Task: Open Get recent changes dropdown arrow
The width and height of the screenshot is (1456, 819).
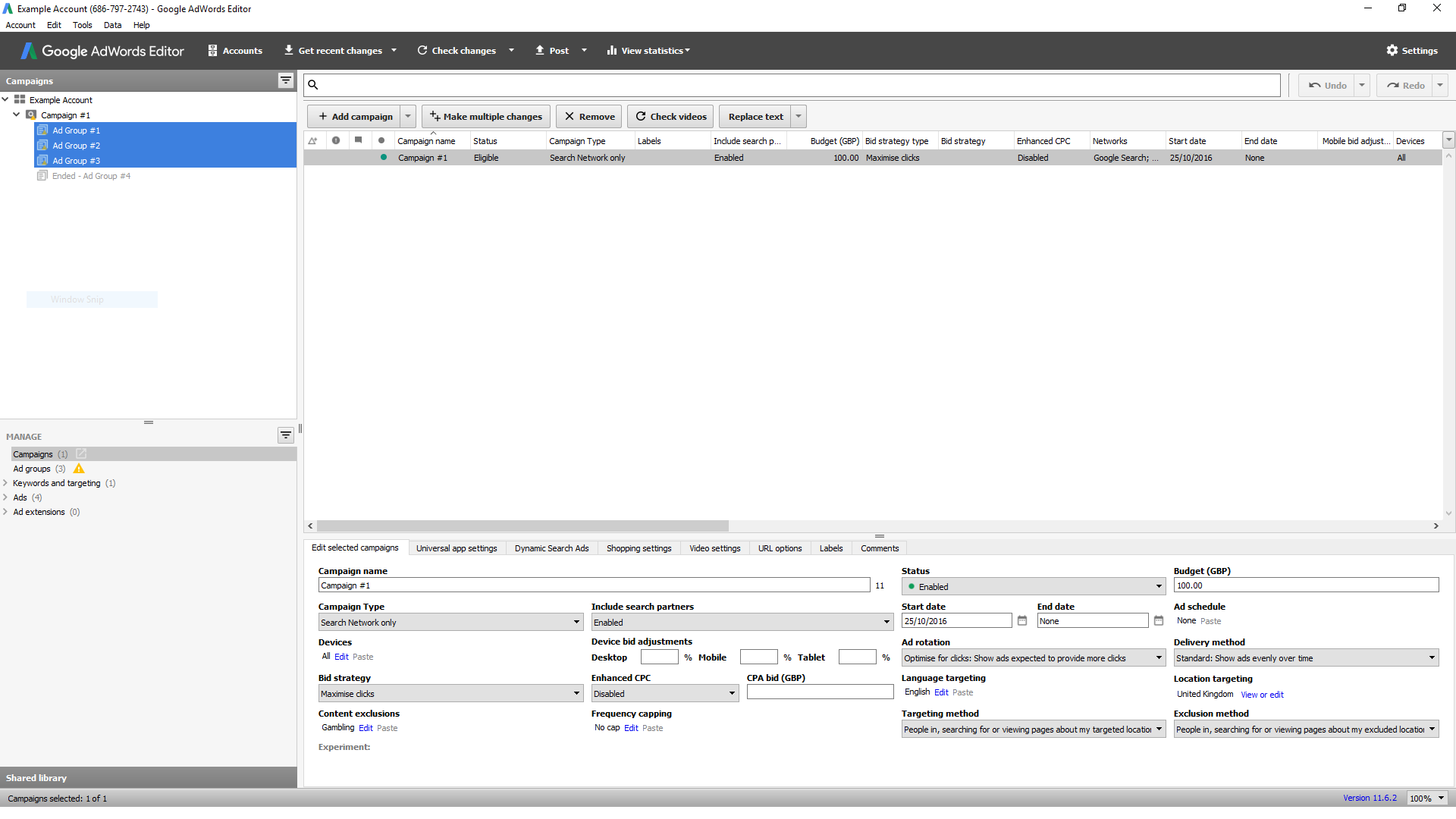Action: coord(394,51)
